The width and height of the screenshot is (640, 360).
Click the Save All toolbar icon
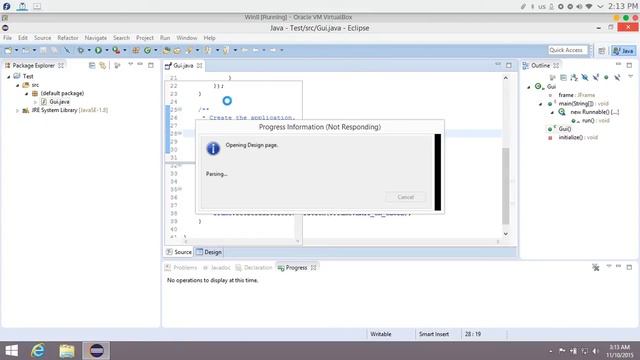pos(53,50)
